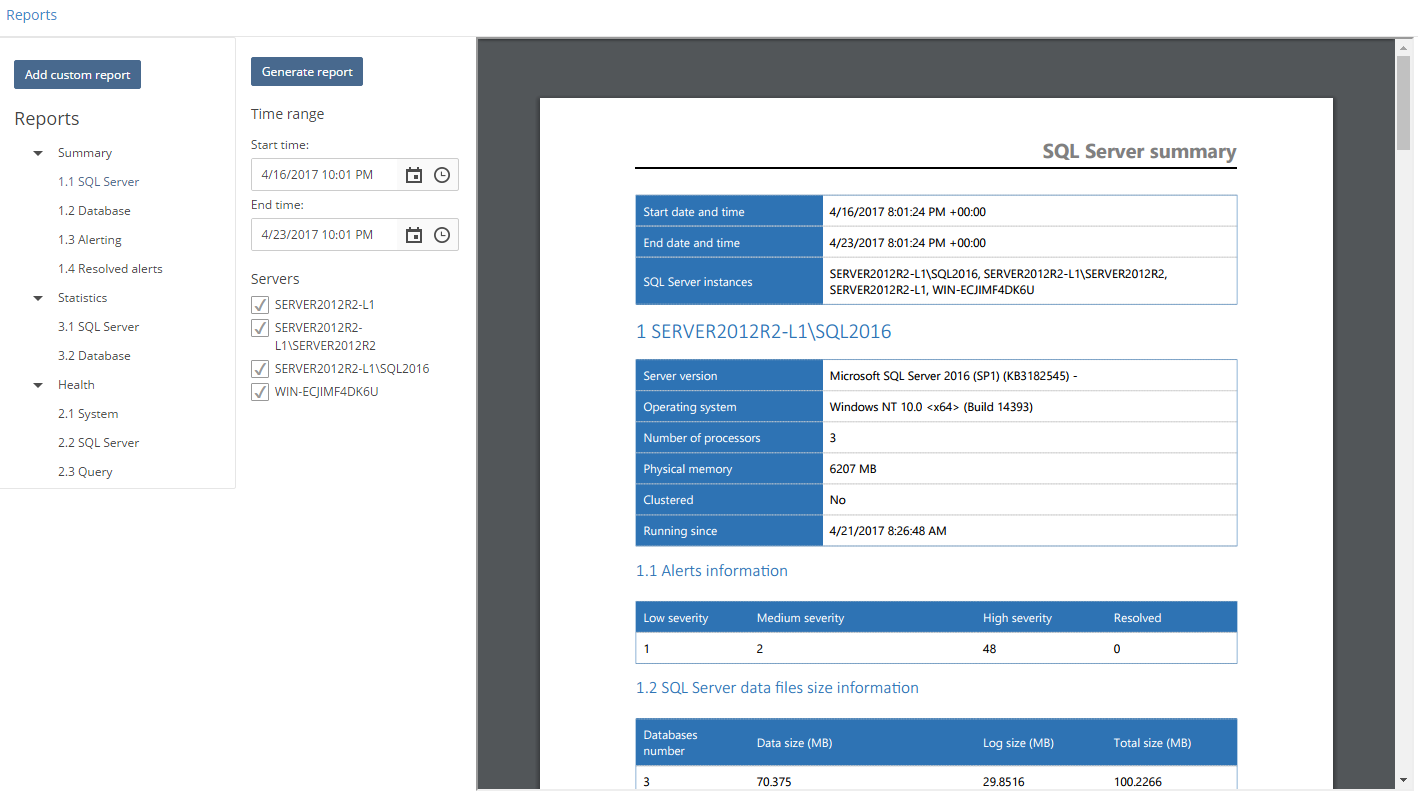
Task: Open the End time calendar picker
Action: click(413, 234)
